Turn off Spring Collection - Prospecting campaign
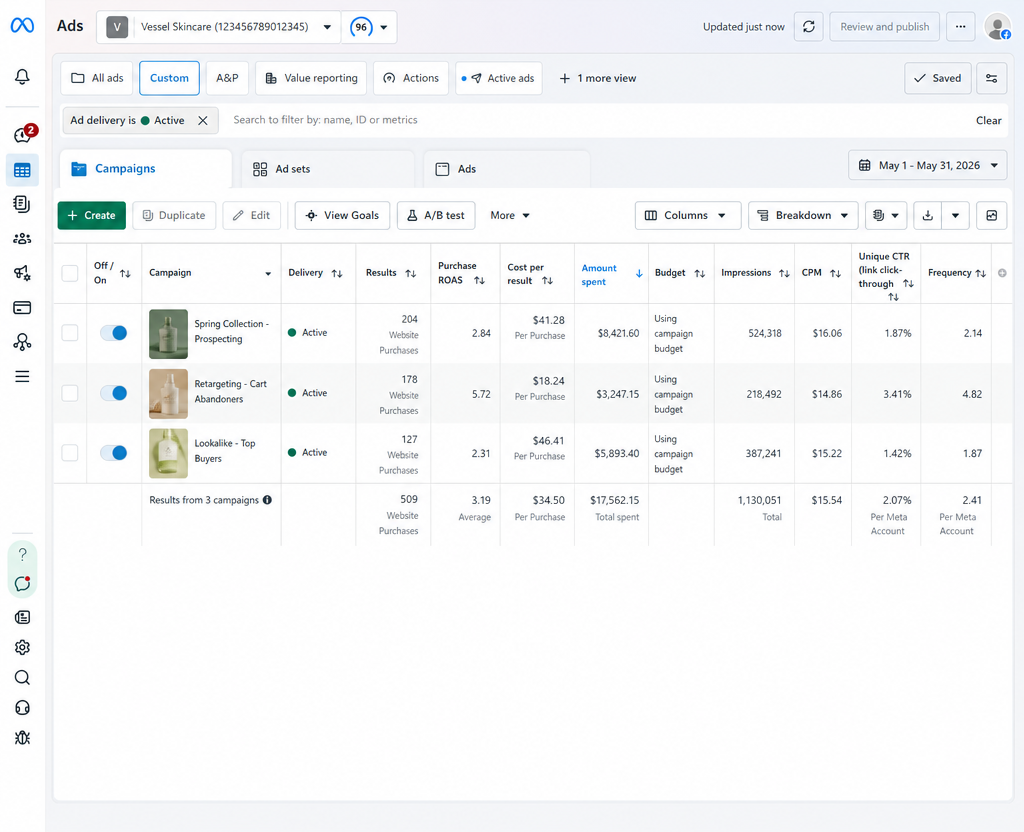 [x=114, y=333]
